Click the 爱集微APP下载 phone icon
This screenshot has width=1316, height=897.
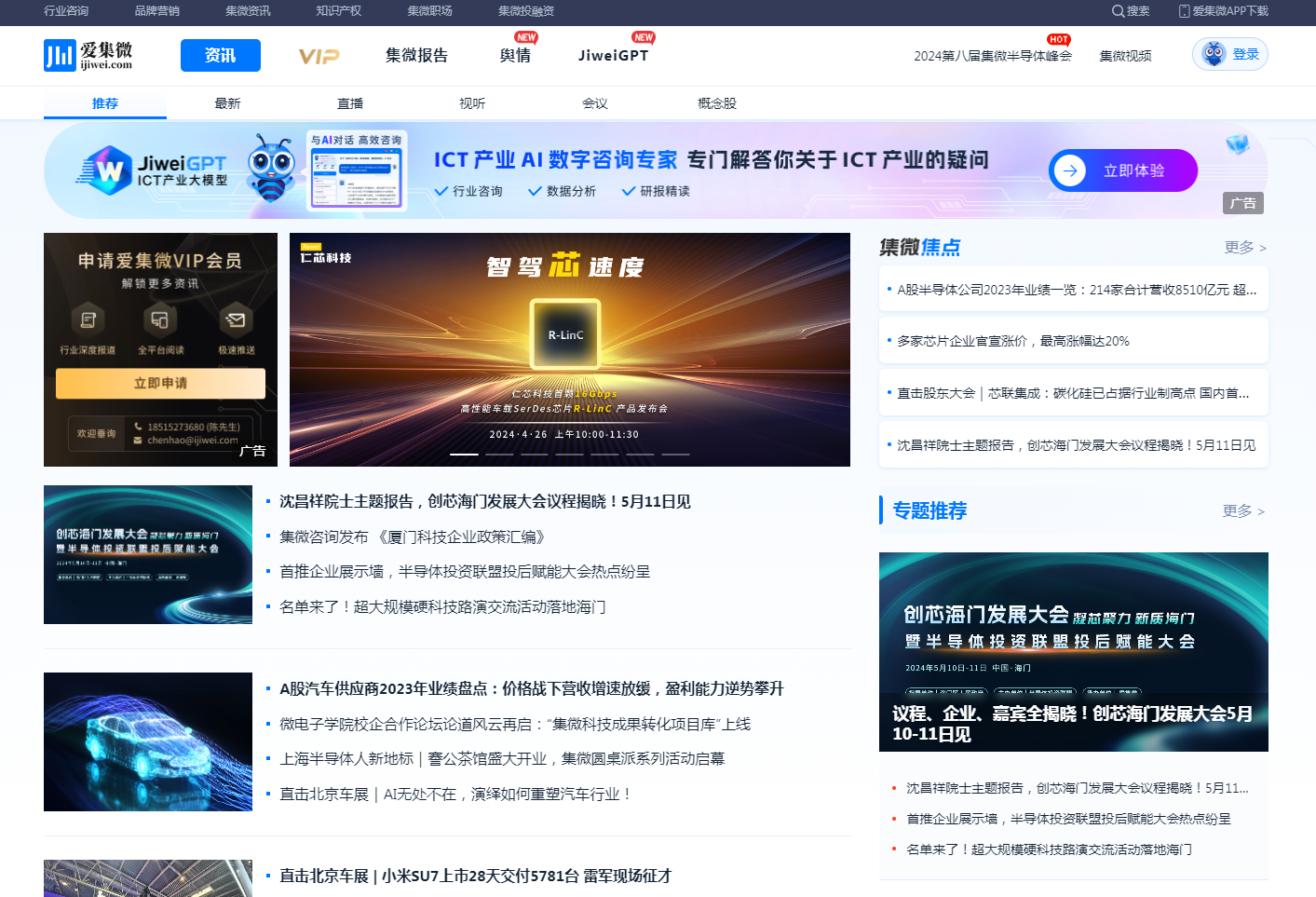tap(1185, 11)
